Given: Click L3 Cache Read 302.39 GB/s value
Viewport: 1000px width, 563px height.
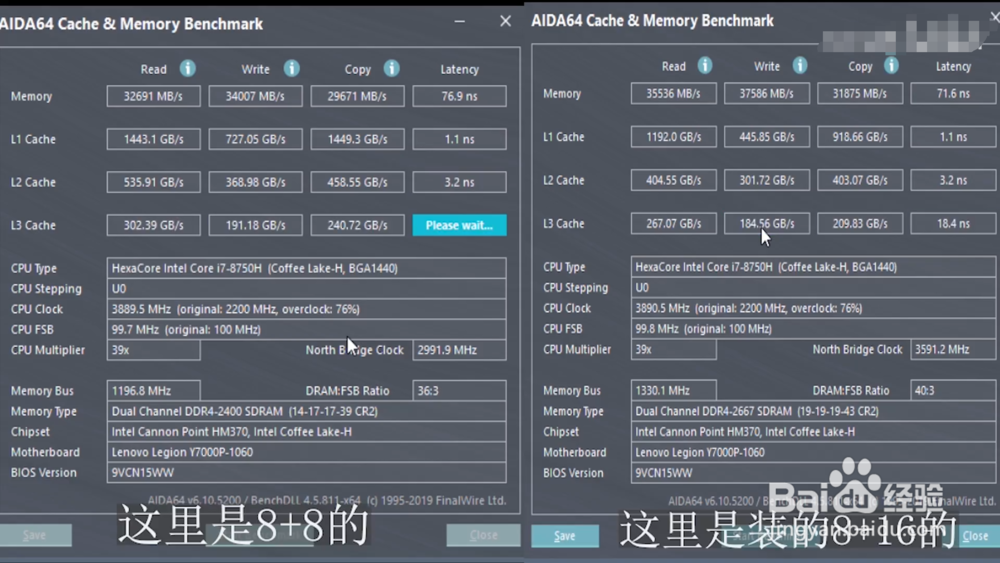Looking at the screenshot, I should click(x=153, y=225).
